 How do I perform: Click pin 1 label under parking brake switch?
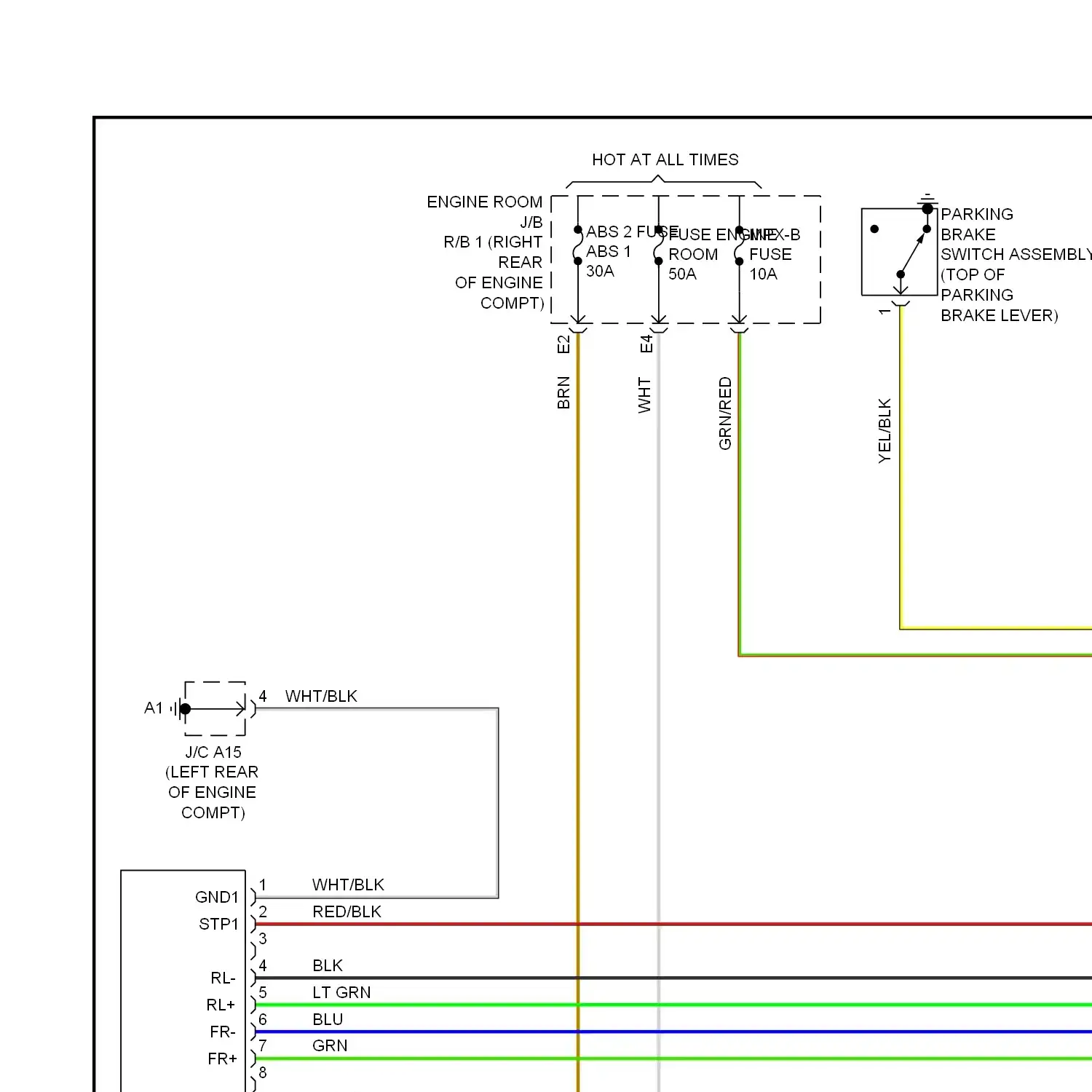885,312
